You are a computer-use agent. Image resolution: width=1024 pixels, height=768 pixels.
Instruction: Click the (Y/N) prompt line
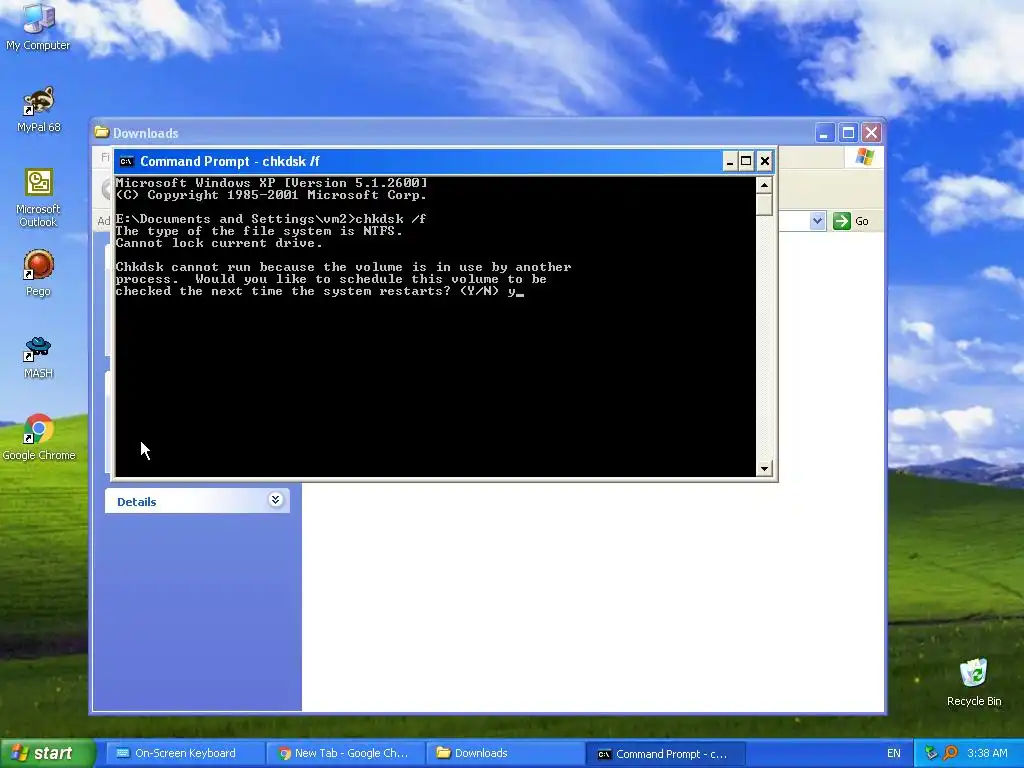319,291
